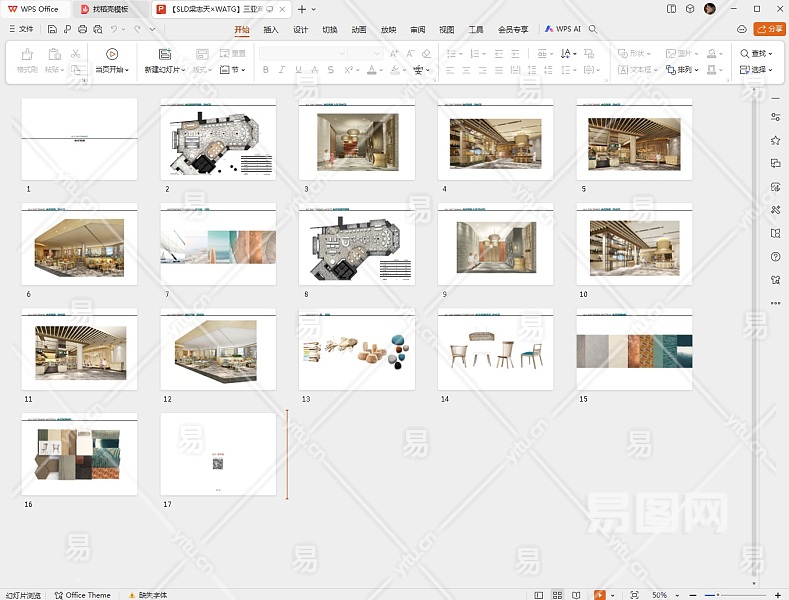This screenshot has width=789, height=600.
Task: Click the 从当页开始 slideshow play icon
Action: 111,54
